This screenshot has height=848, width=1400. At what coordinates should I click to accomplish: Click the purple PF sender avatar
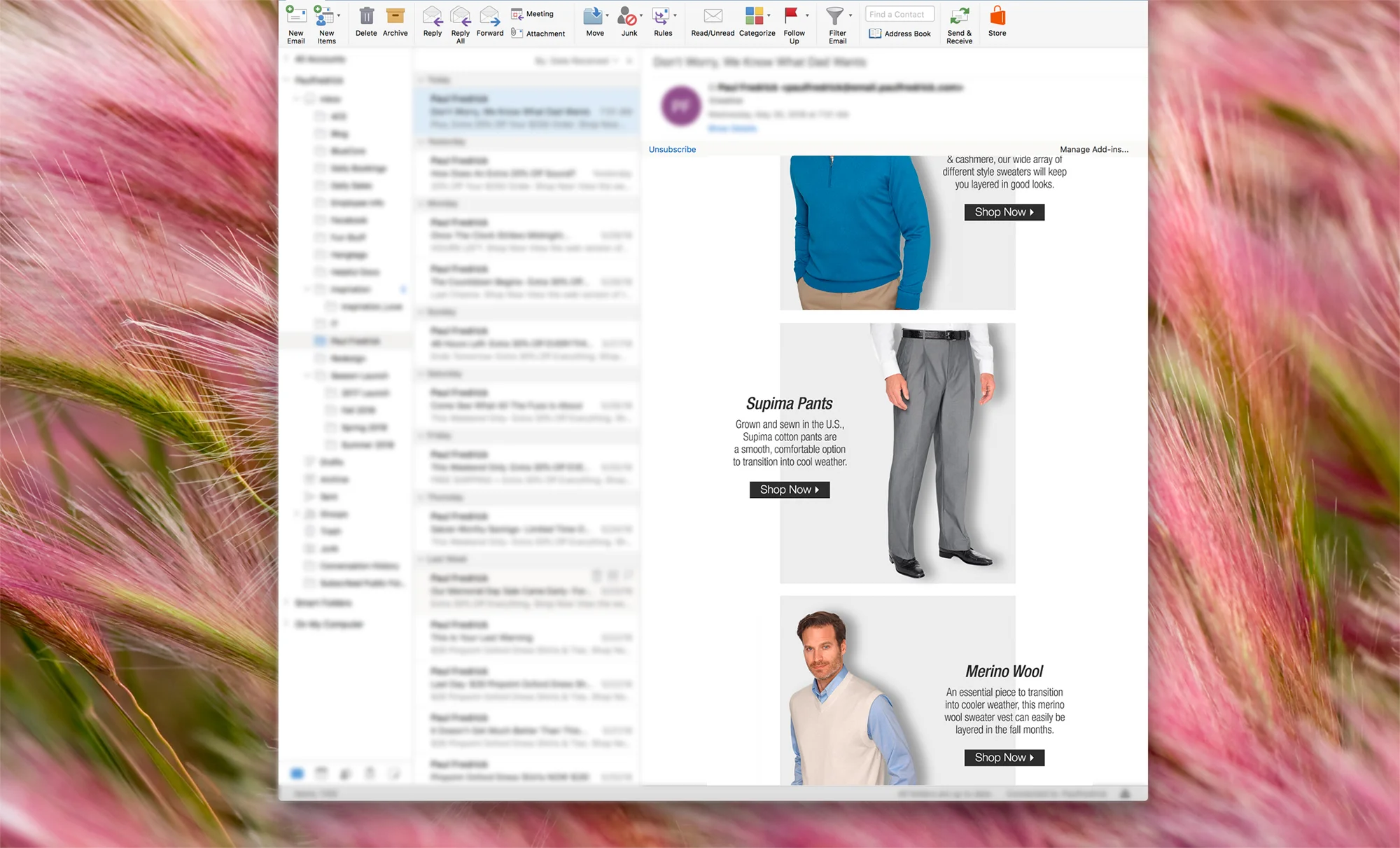(x=680, y=106)
